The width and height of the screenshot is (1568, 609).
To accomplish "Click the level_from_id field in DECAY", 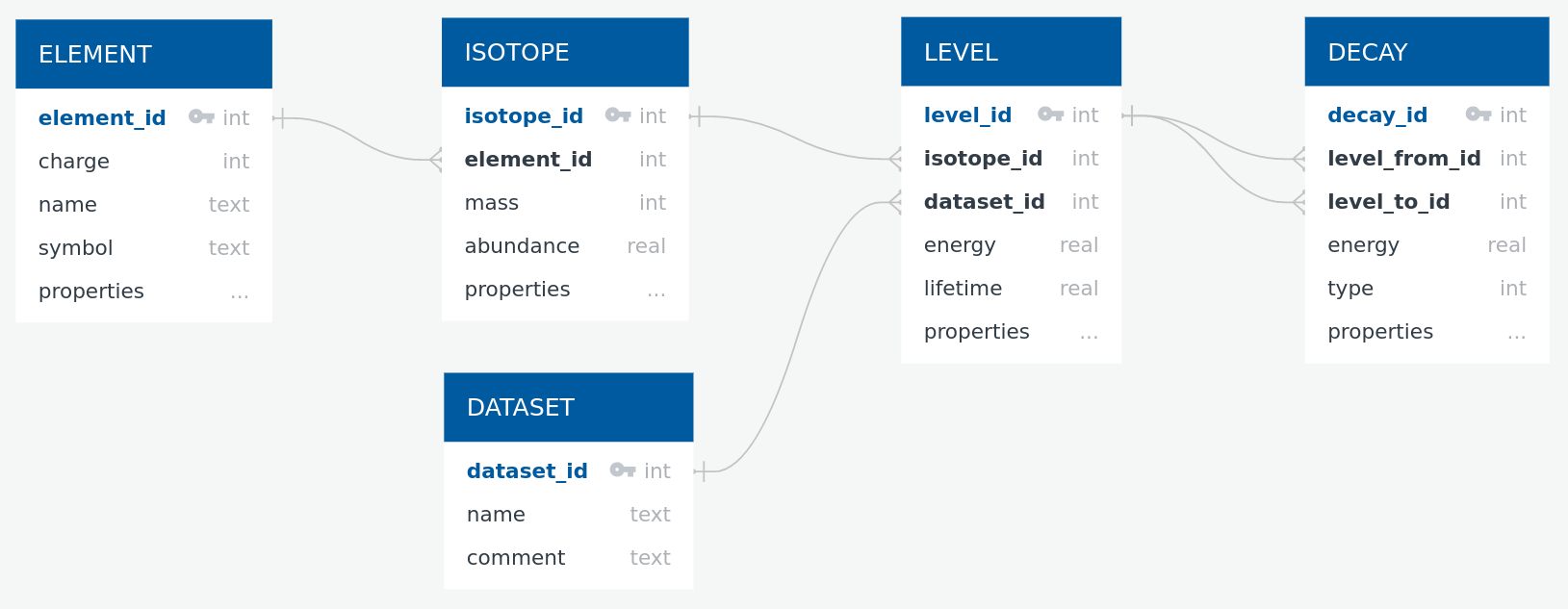I will click(x=1403, y=159).
